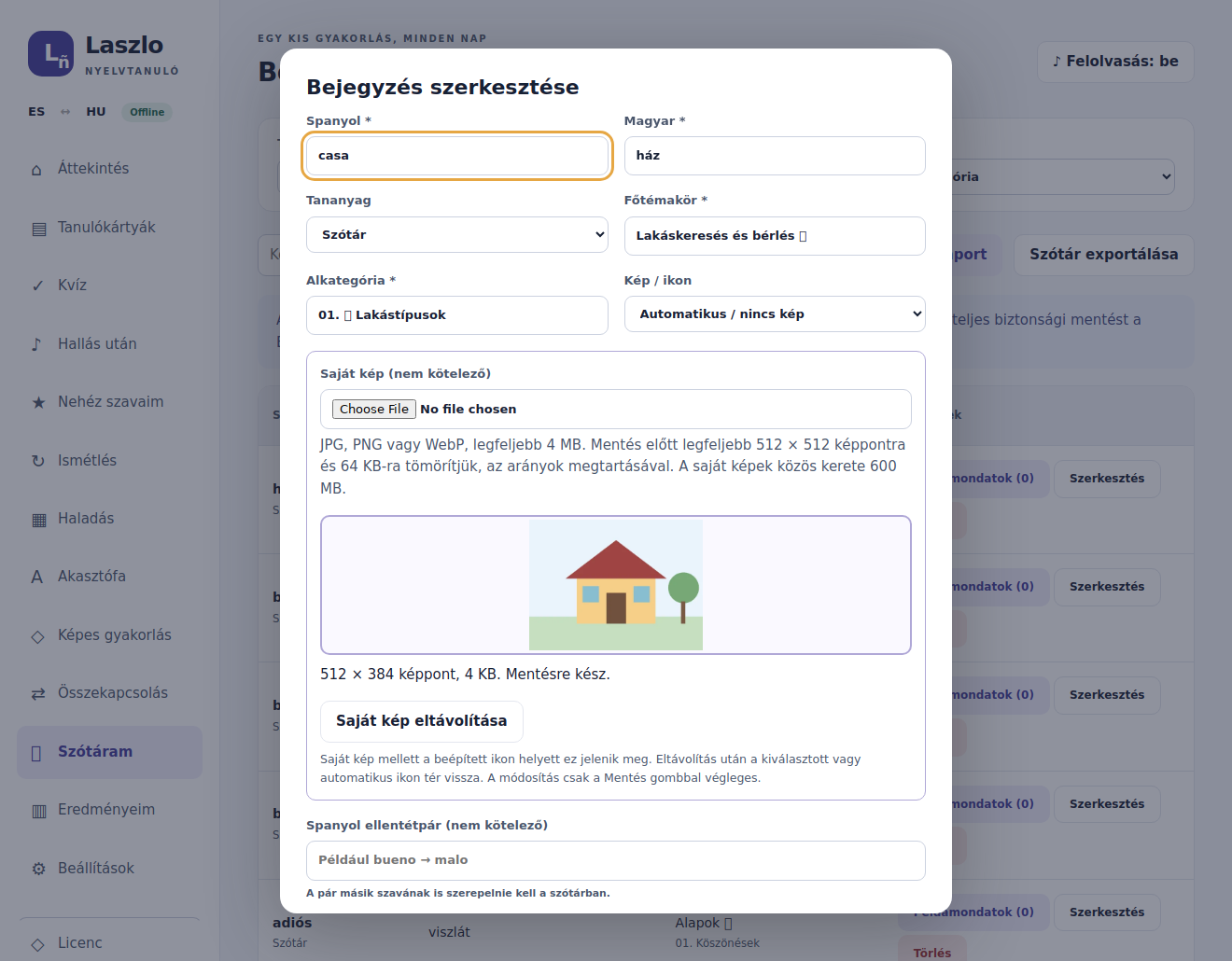The image size is (1232, 961).
Task: Click the Nehéz szavaim star icon
Action: tap(38, 402)
